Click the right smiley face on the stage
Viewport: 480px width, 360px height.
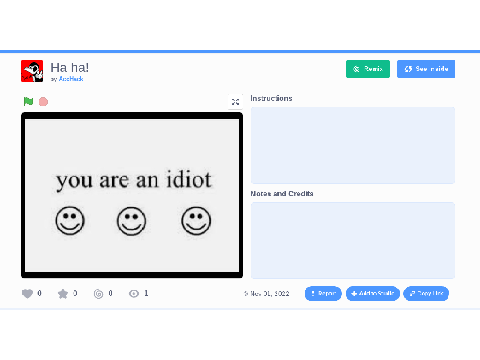pos(196,221)
